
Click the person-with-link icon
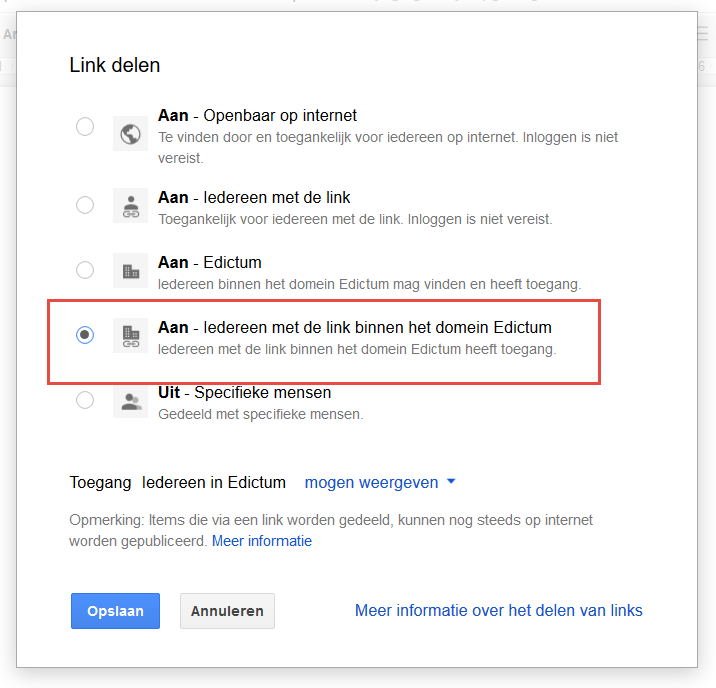[131, 206]
